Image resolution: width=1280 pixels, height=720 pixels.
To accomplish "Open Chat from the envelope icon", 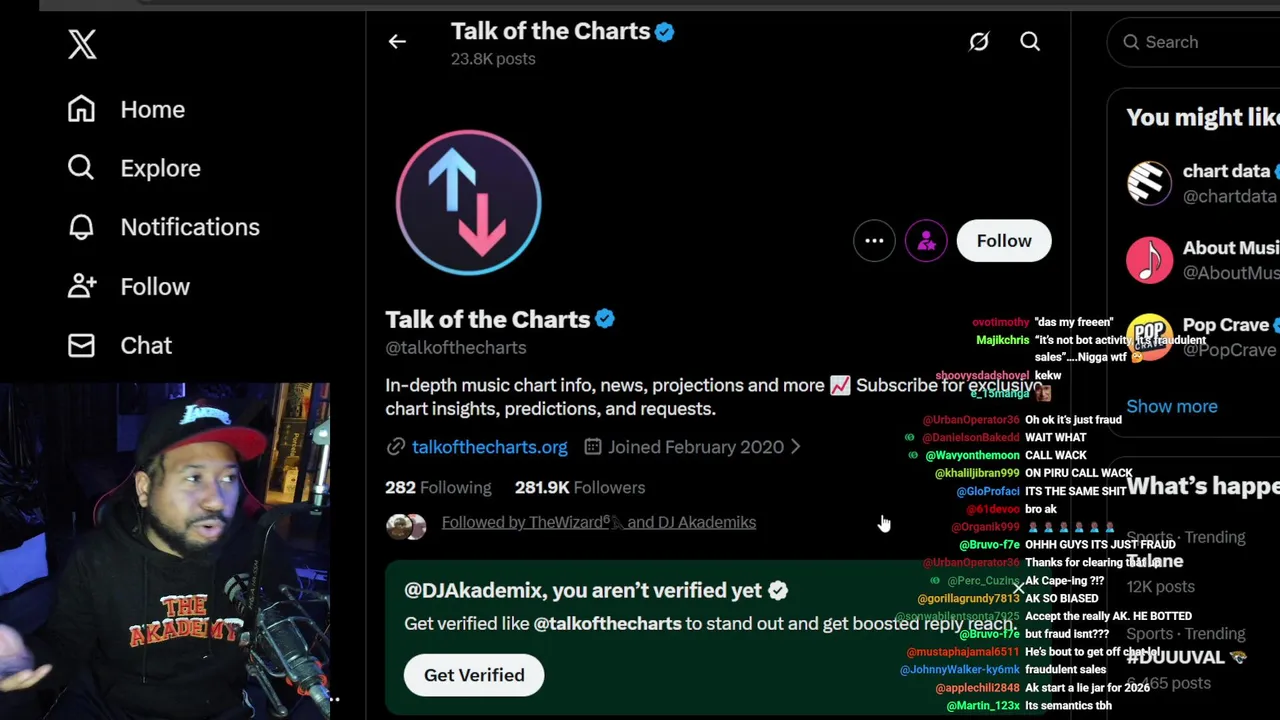I will 82,345.
